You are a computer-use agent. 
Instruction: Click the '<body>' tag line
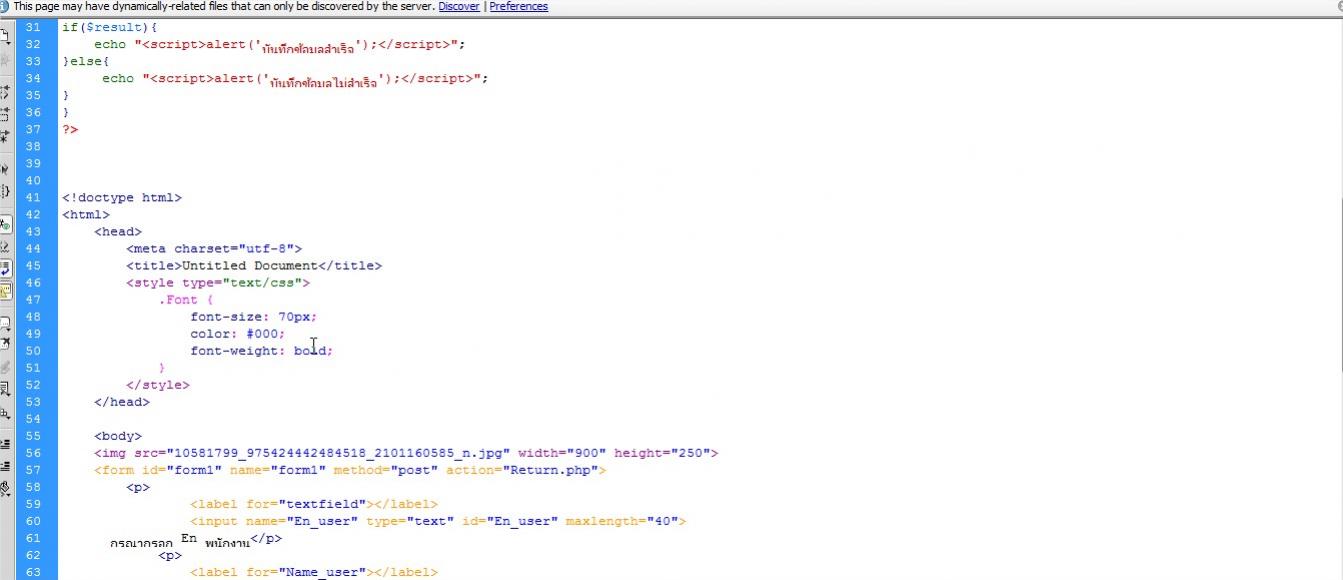[x=118, y=435]
